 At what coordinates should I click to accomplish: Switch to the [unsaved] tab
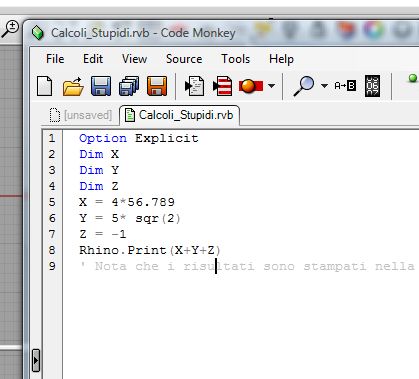(80, 115)
